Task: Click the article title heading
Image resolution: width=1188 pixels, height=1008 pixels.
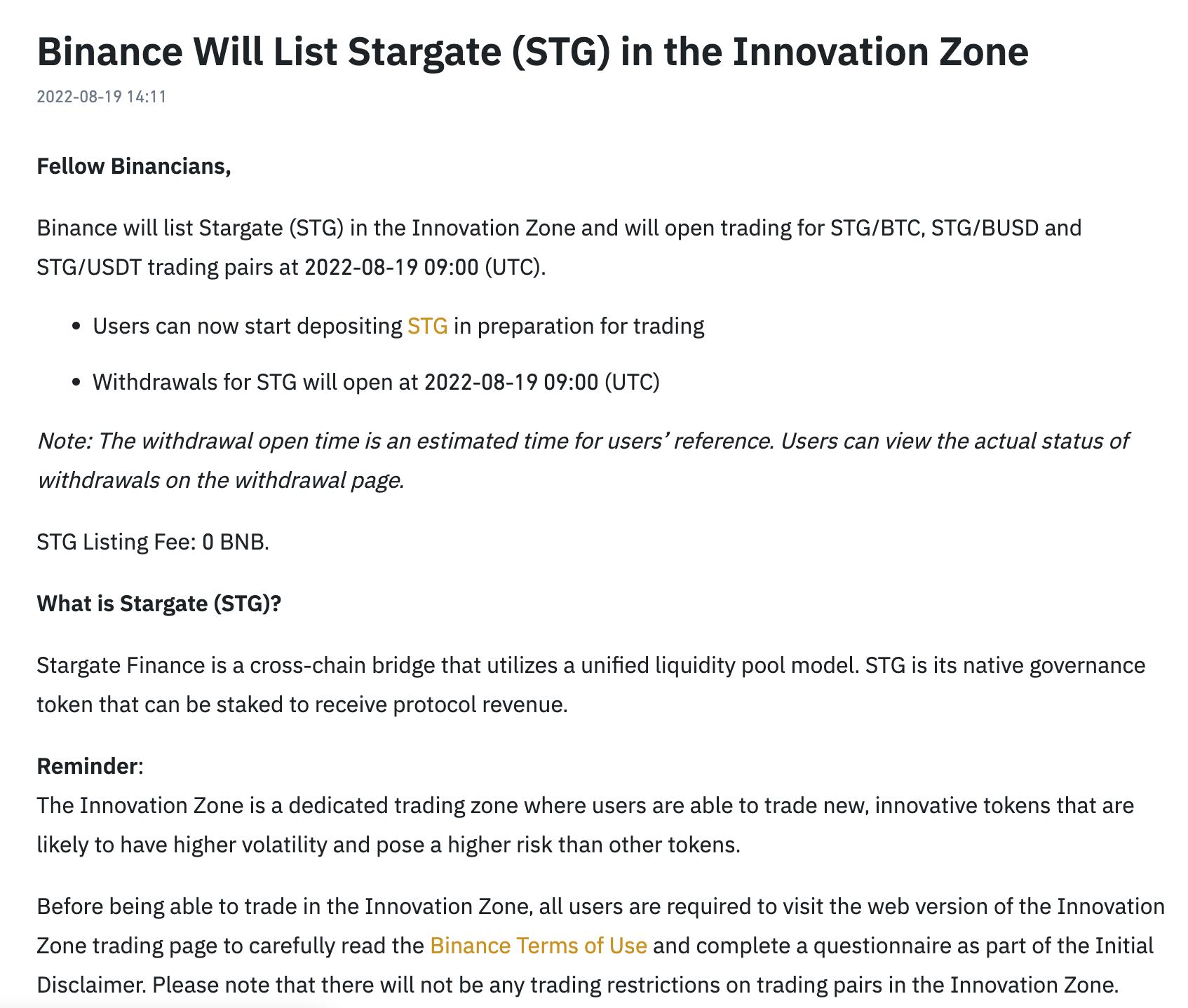Action: pyautogui.click(x=532, y=51)
